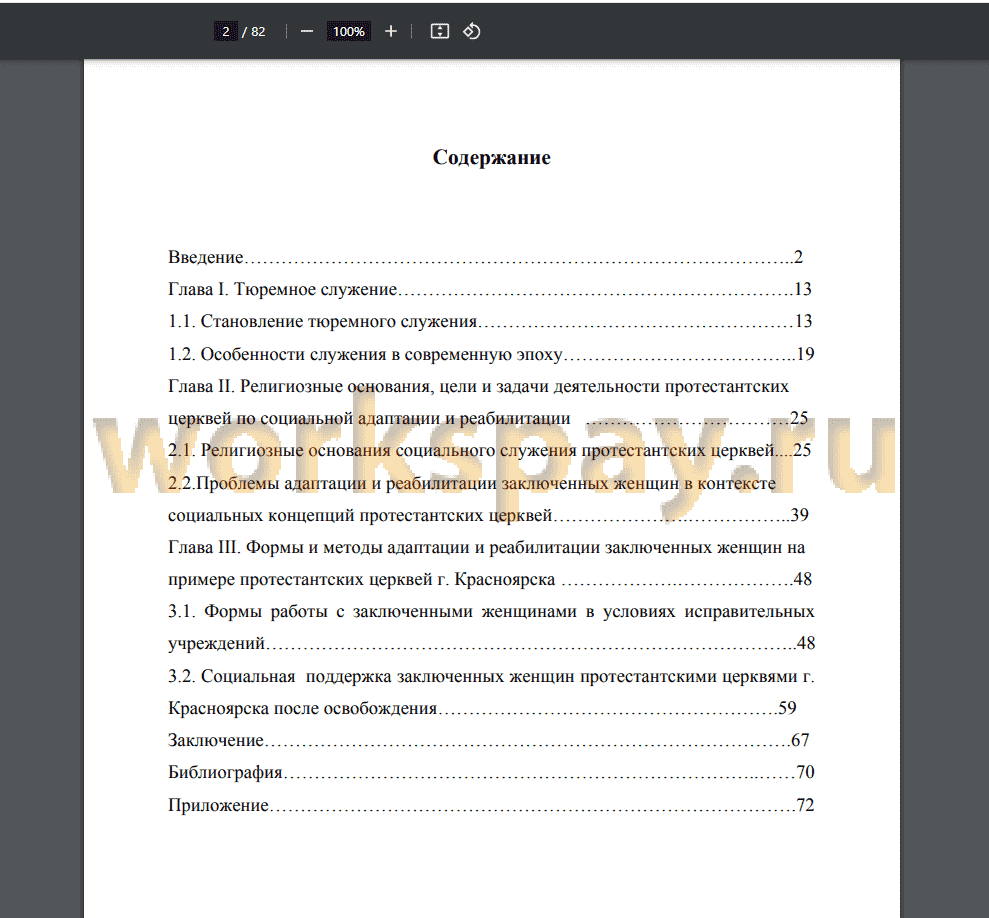Click the rotate document icon

pos(472,32)
